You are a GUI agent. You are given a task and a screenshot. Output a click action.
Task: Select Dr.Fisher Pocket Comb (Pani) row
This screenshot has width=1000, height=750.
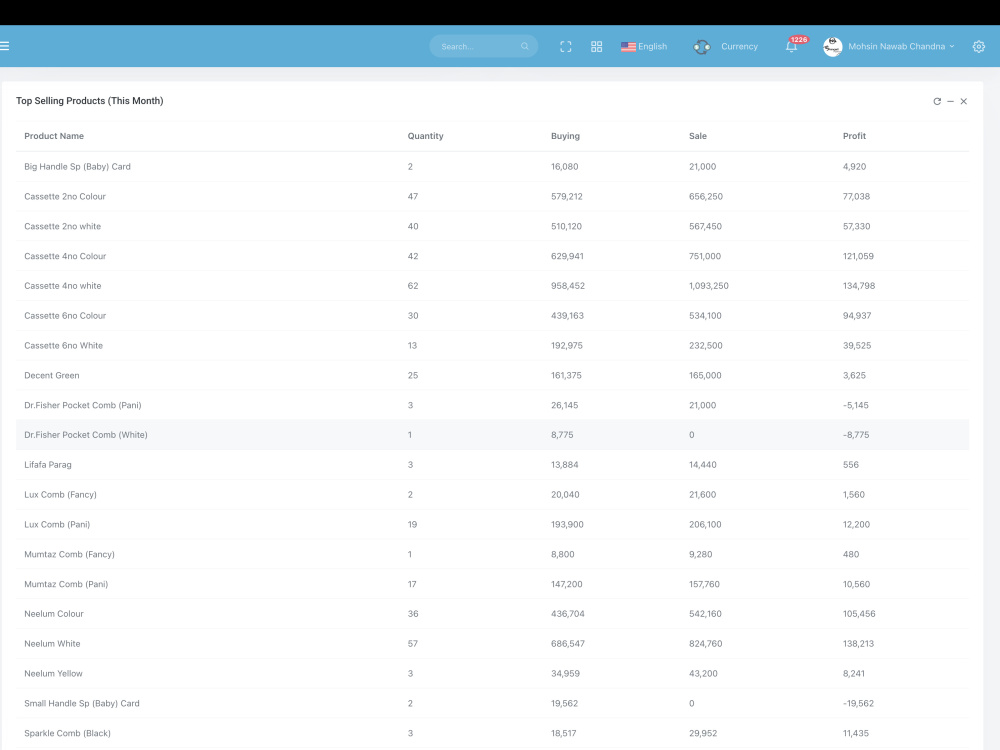pos(492,405)
